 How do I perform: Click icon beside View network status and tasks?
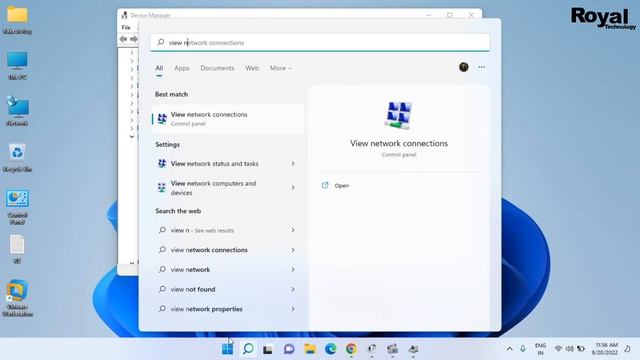162,164
